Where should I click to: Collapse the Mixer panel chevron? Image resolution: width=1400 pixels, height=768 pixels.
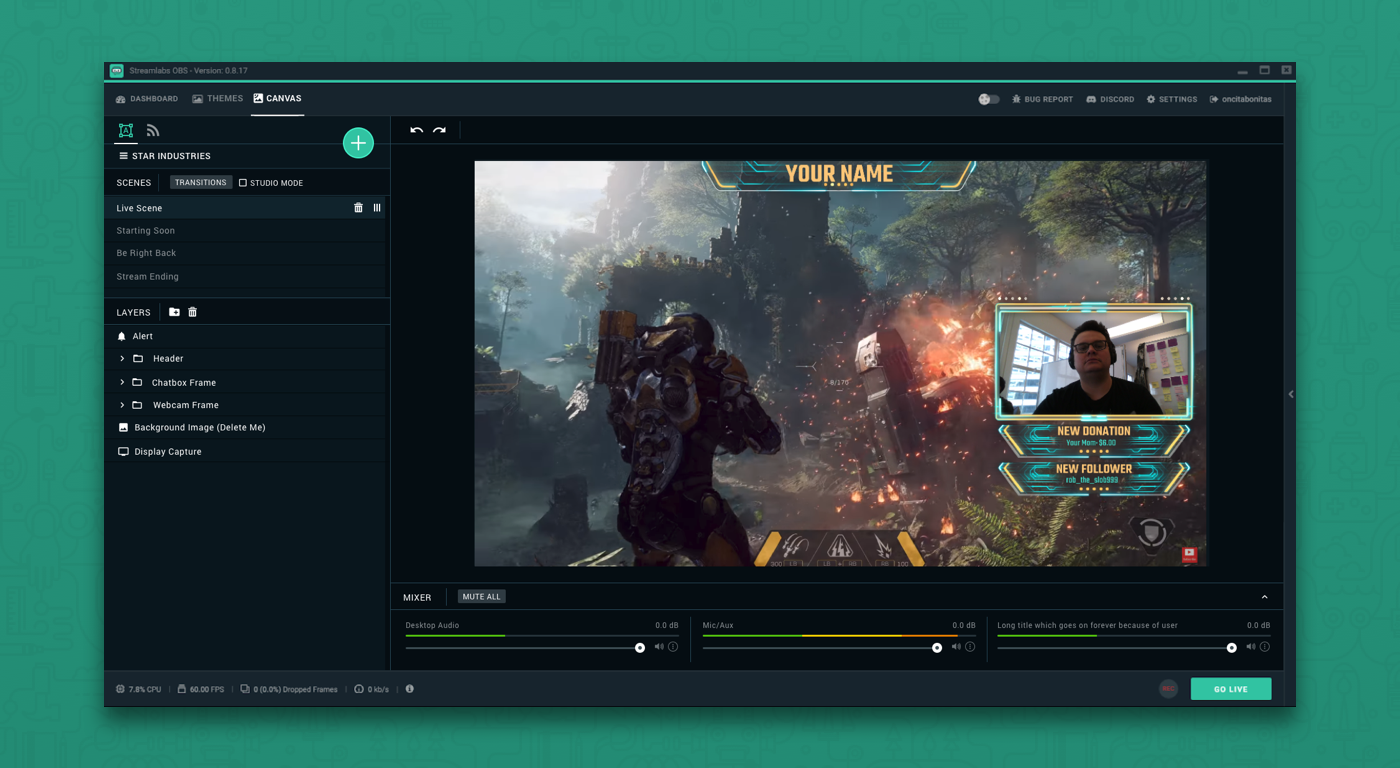(1265, 597)
